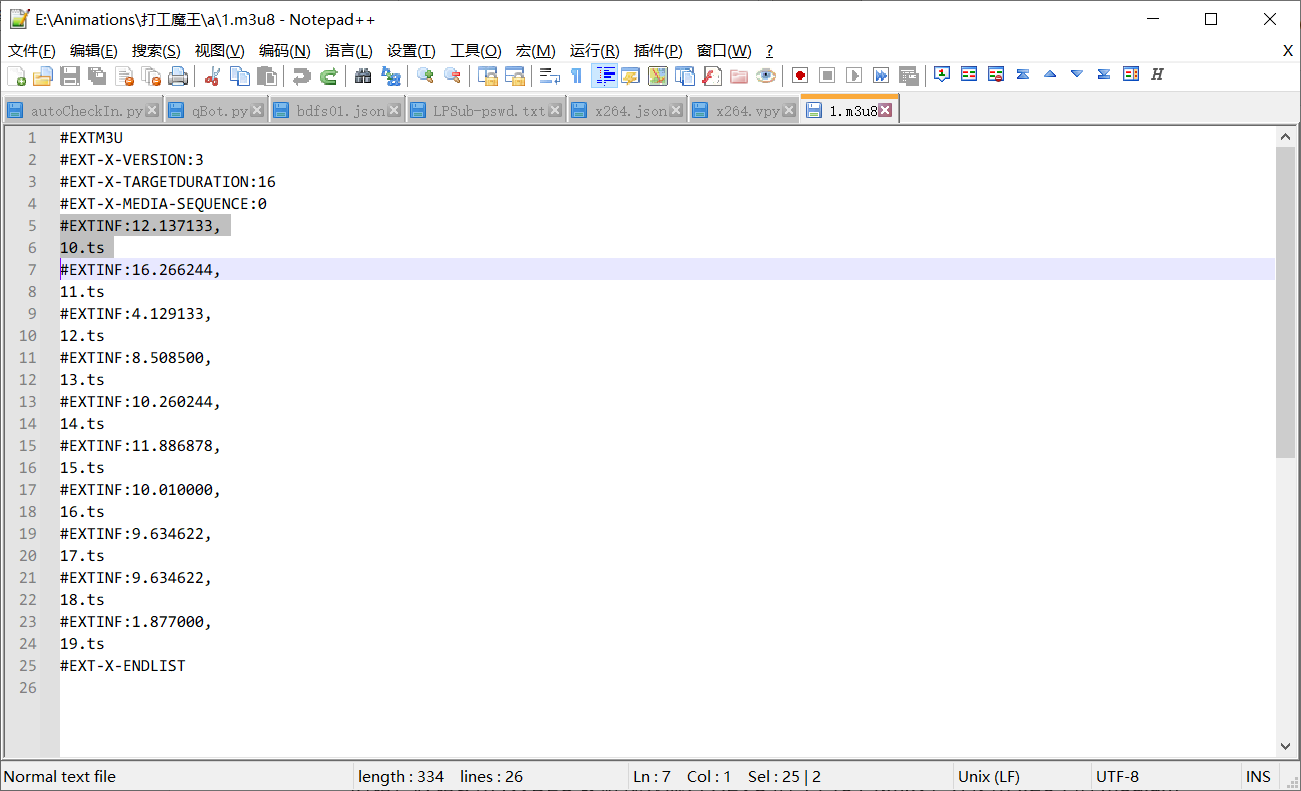Toggle synchronized horizontal scrolling
The image size is (1301, 791).
click(514, 75)
